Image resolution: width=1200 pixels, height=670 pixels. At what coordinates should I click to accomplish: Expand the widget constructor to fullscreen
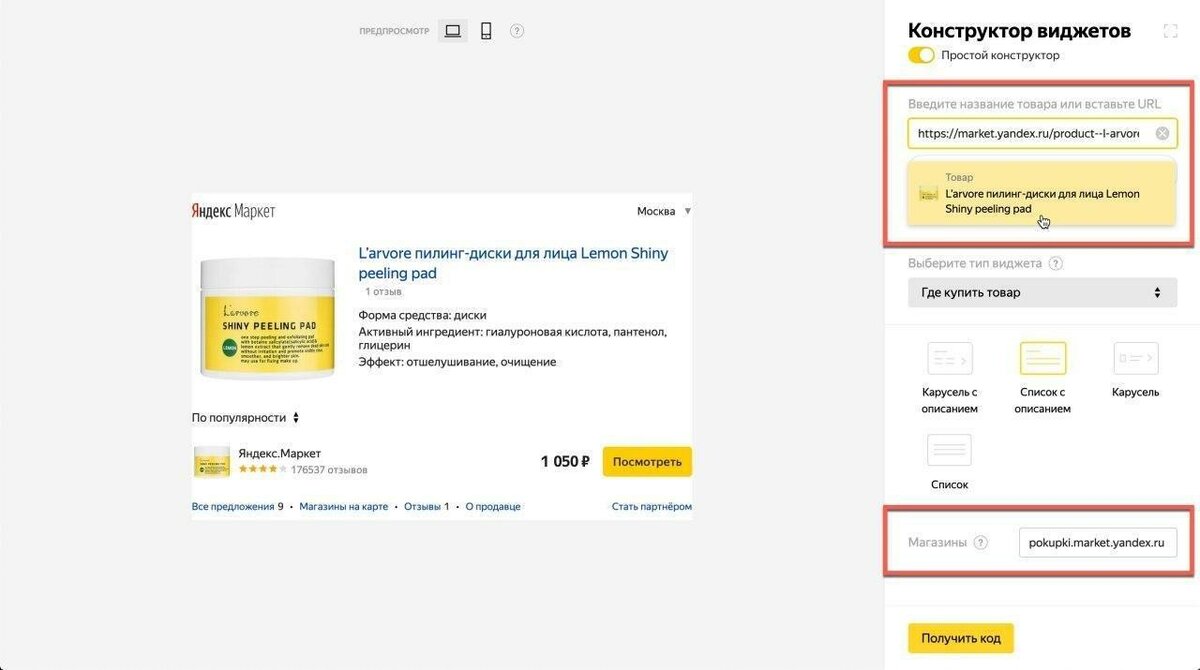[x=1170, y=31]
